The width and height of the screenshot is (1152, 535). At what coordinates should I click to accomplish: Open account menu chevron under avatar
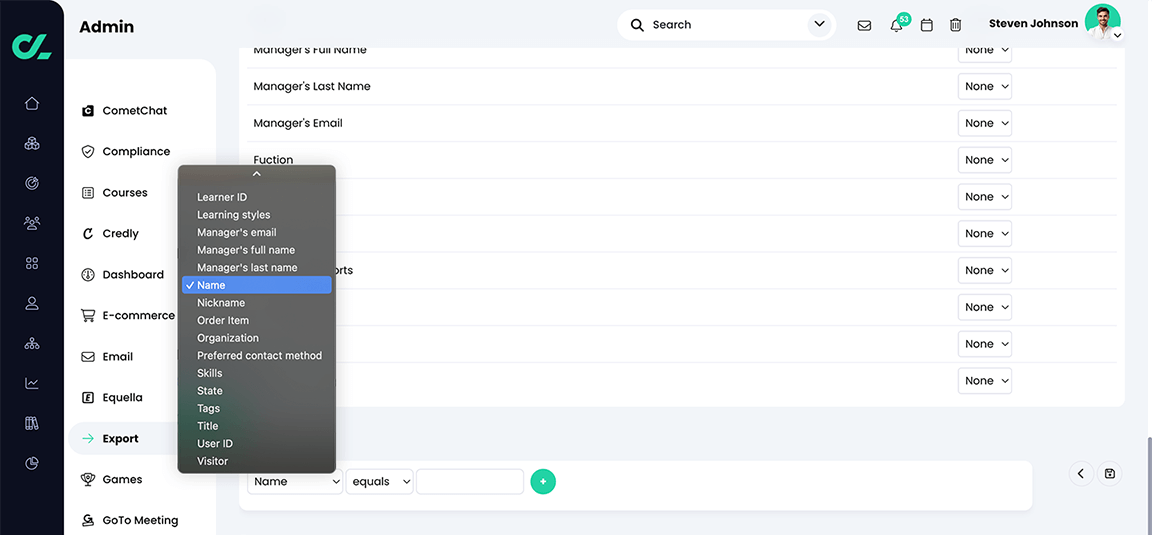click(x=1117, y=35)
